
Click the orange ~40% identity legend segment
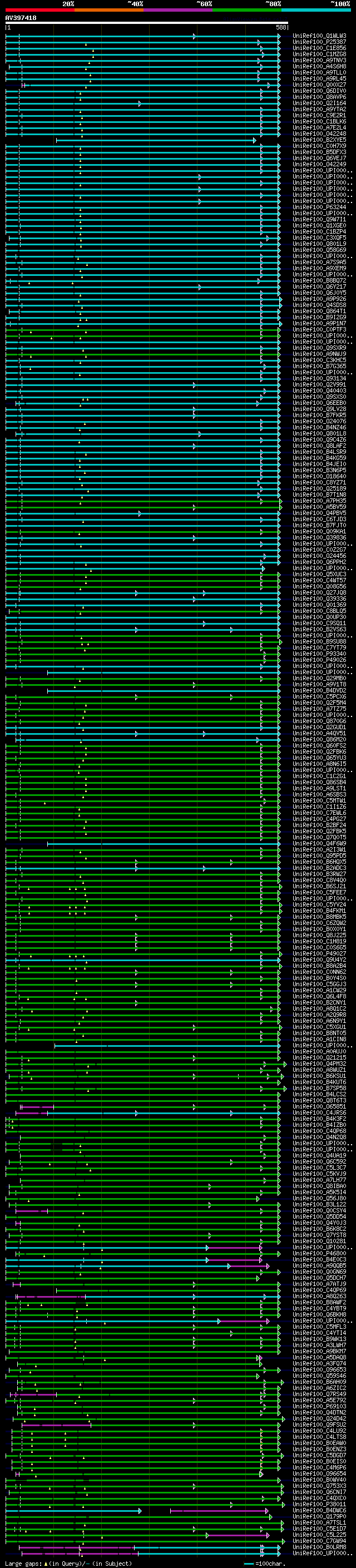tap(109, 10)
